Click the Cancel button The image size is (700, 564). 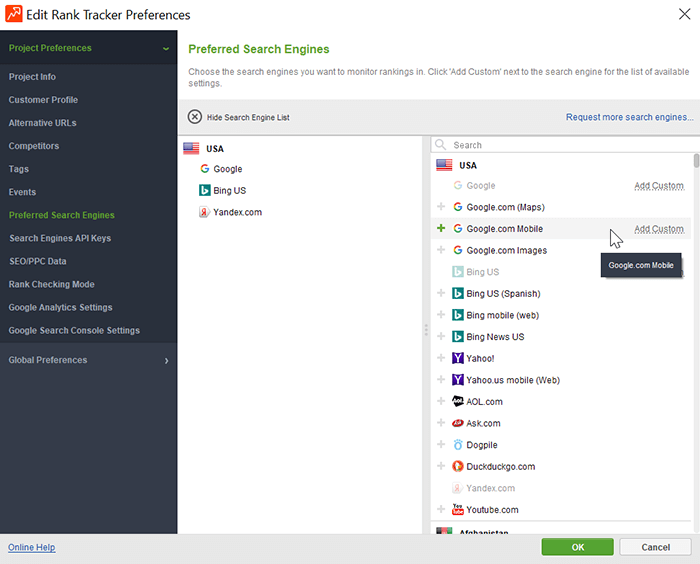click(655, 547)
